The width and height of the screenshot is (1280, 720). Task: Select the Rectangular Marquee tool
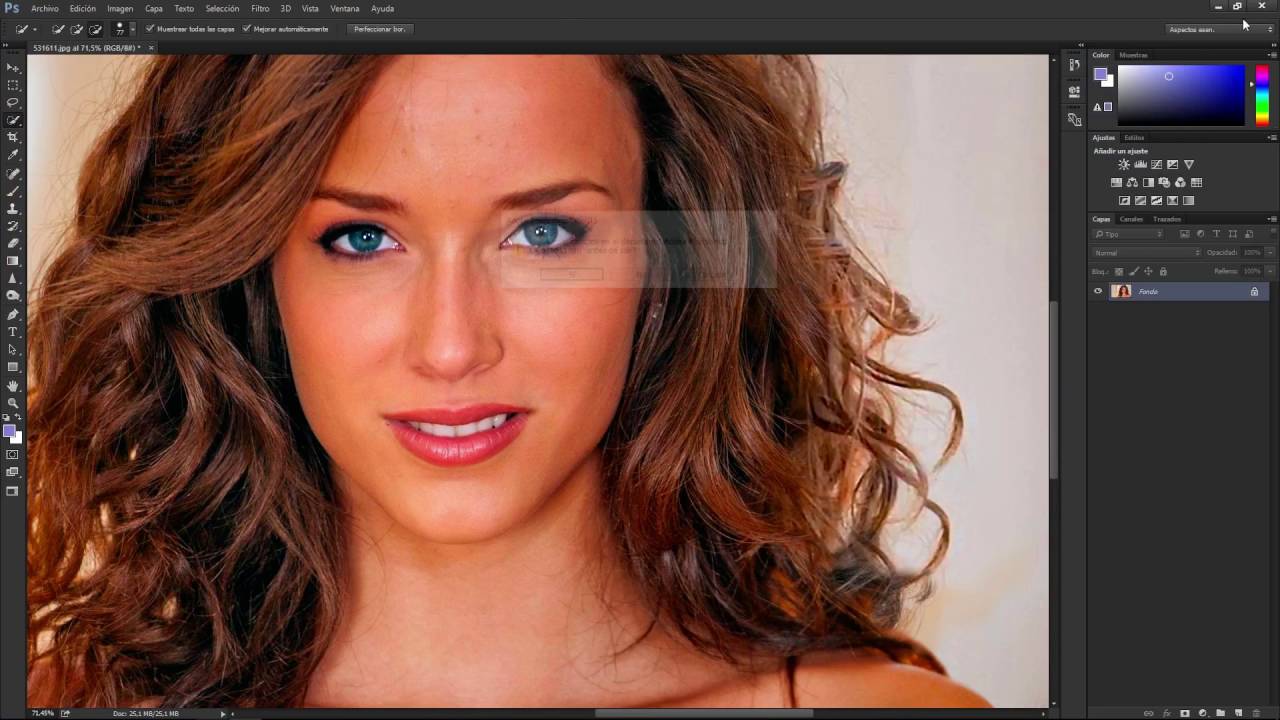point(13,85)
